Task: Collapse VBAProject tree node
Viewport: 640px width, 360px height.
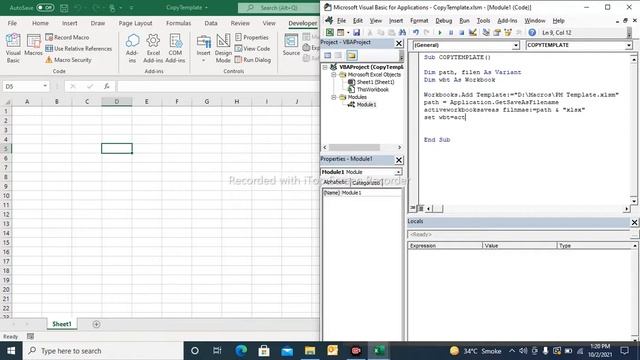Action: pyautogui.click(x=325, y=67)
